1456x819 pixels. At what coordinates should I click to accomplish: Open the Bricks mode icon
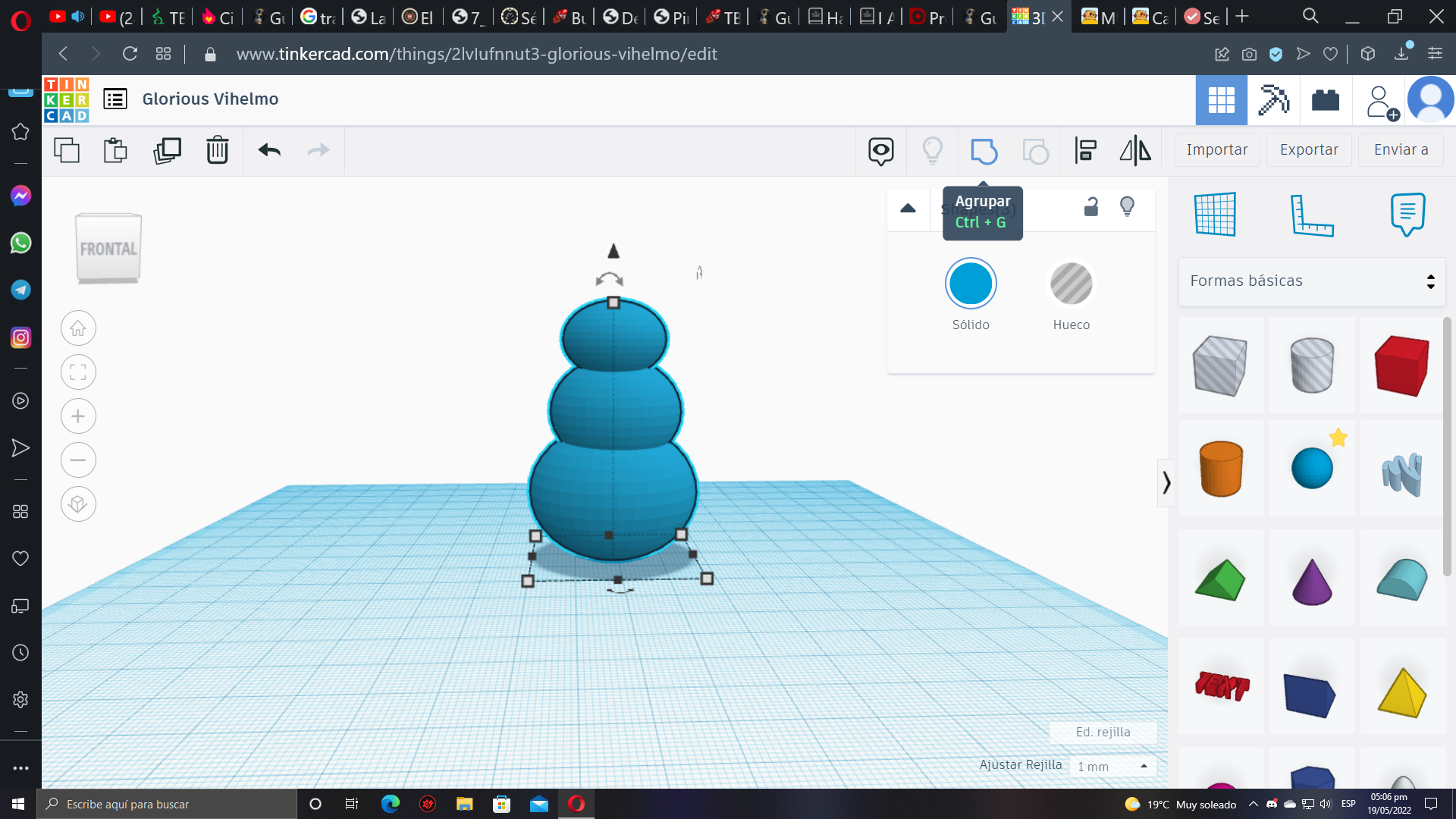(x=1326, y=100)
